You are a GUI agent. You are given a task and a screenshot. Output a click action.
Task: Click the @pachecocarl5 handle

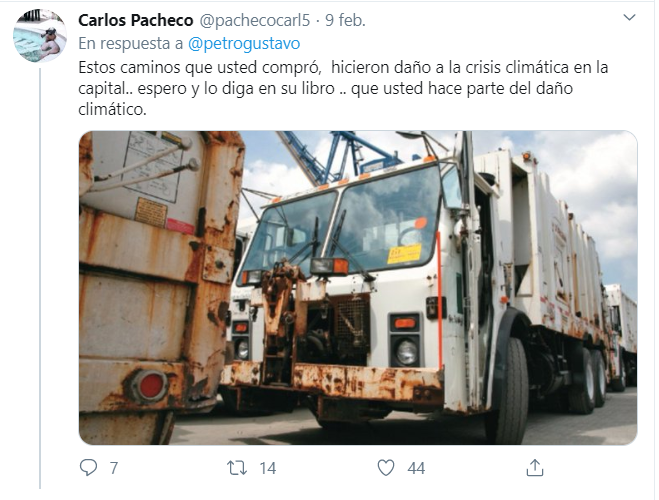254,20
